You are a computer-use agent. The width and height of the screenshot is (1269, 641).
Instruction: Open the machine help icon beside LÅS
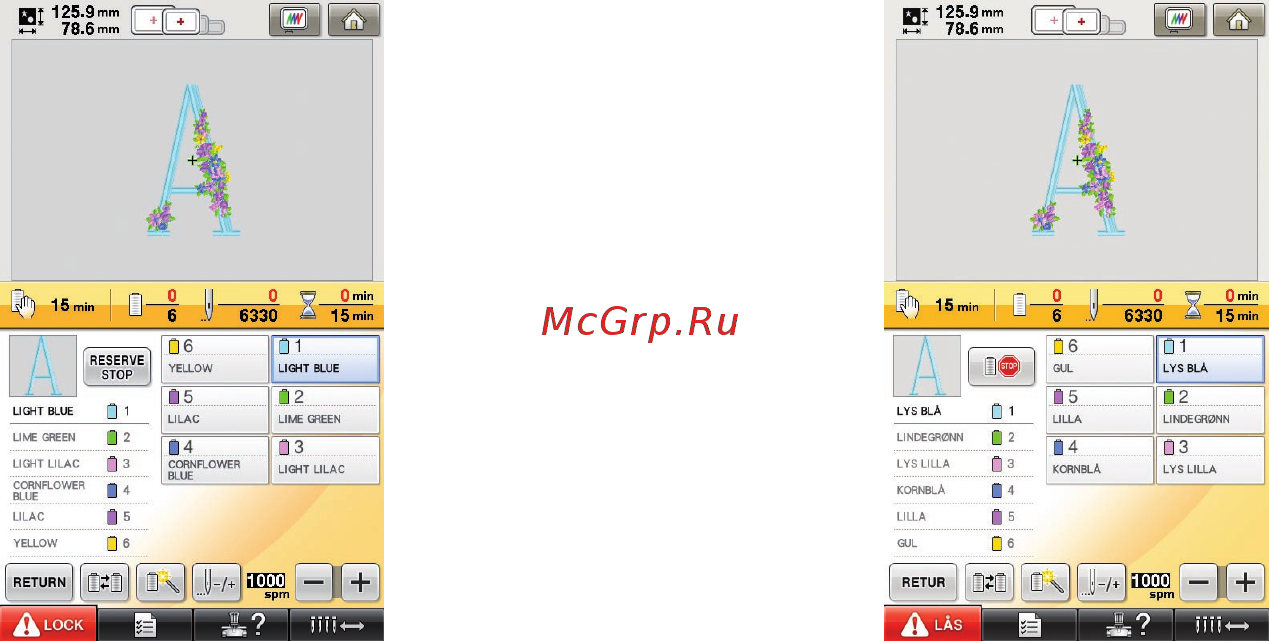pos(1125,625)
